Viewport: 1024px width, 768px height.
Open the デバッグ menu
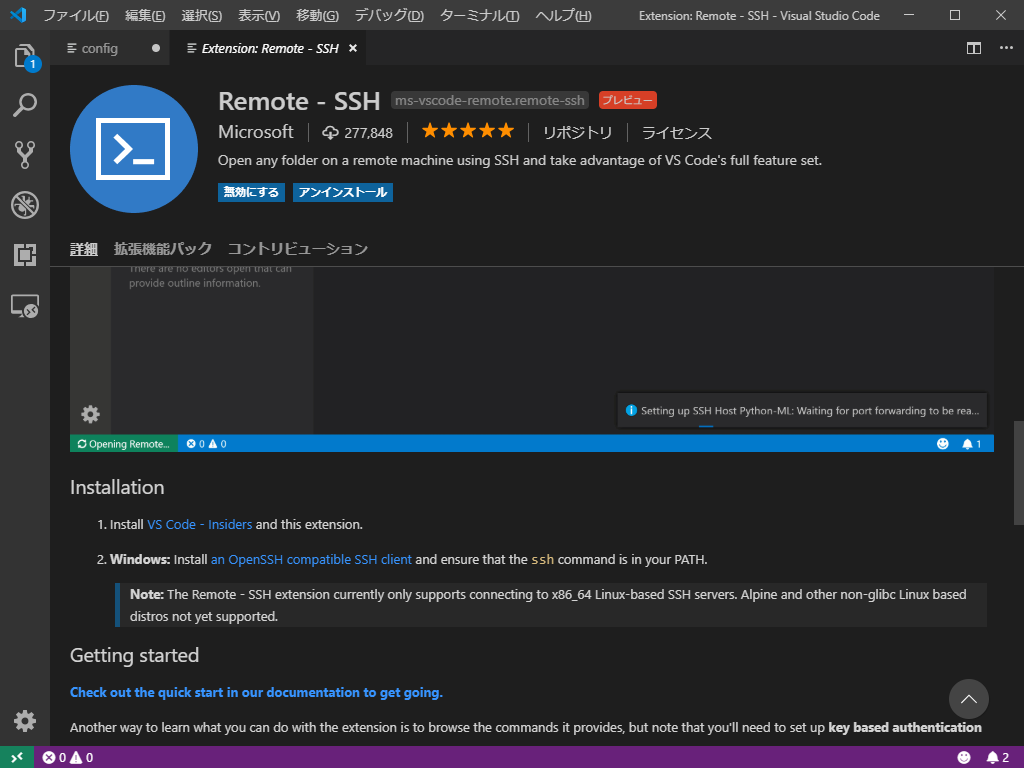(x=389, y=15)
